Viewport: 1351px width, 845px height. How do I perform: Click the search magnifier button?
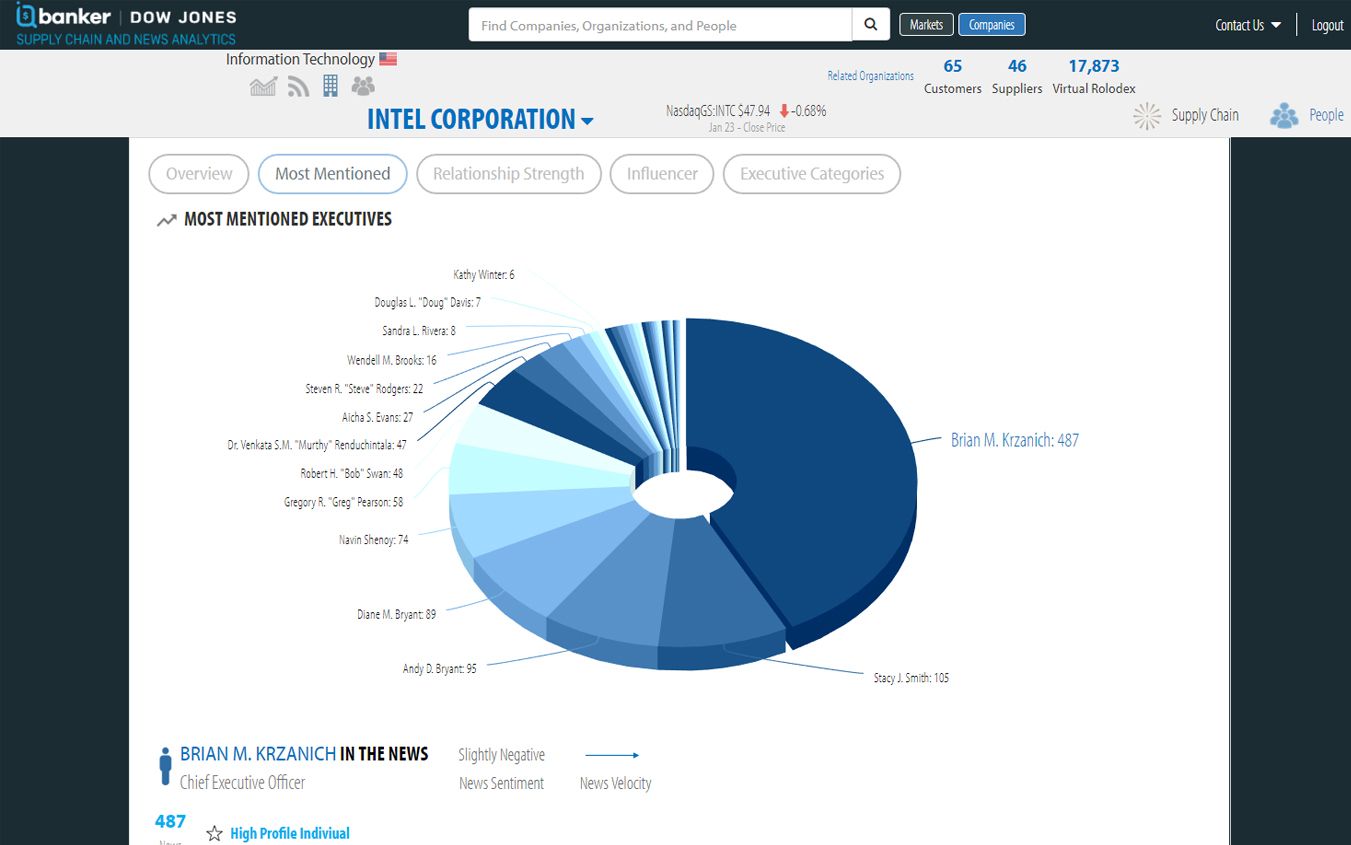tap(871, 25)
